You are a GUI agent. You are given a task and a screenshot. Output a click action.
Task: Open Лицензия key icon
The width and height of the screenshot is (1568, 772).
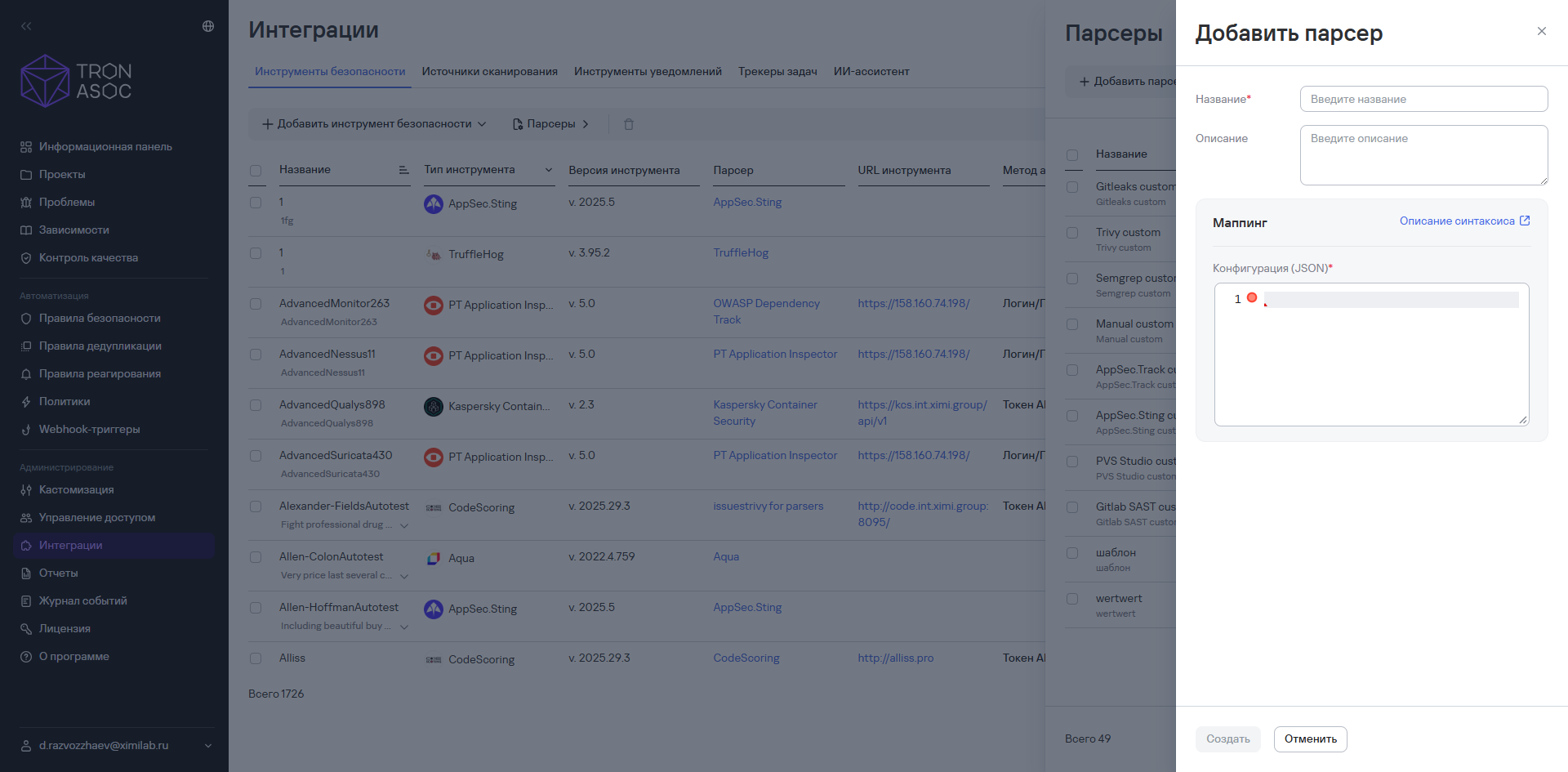26,629
